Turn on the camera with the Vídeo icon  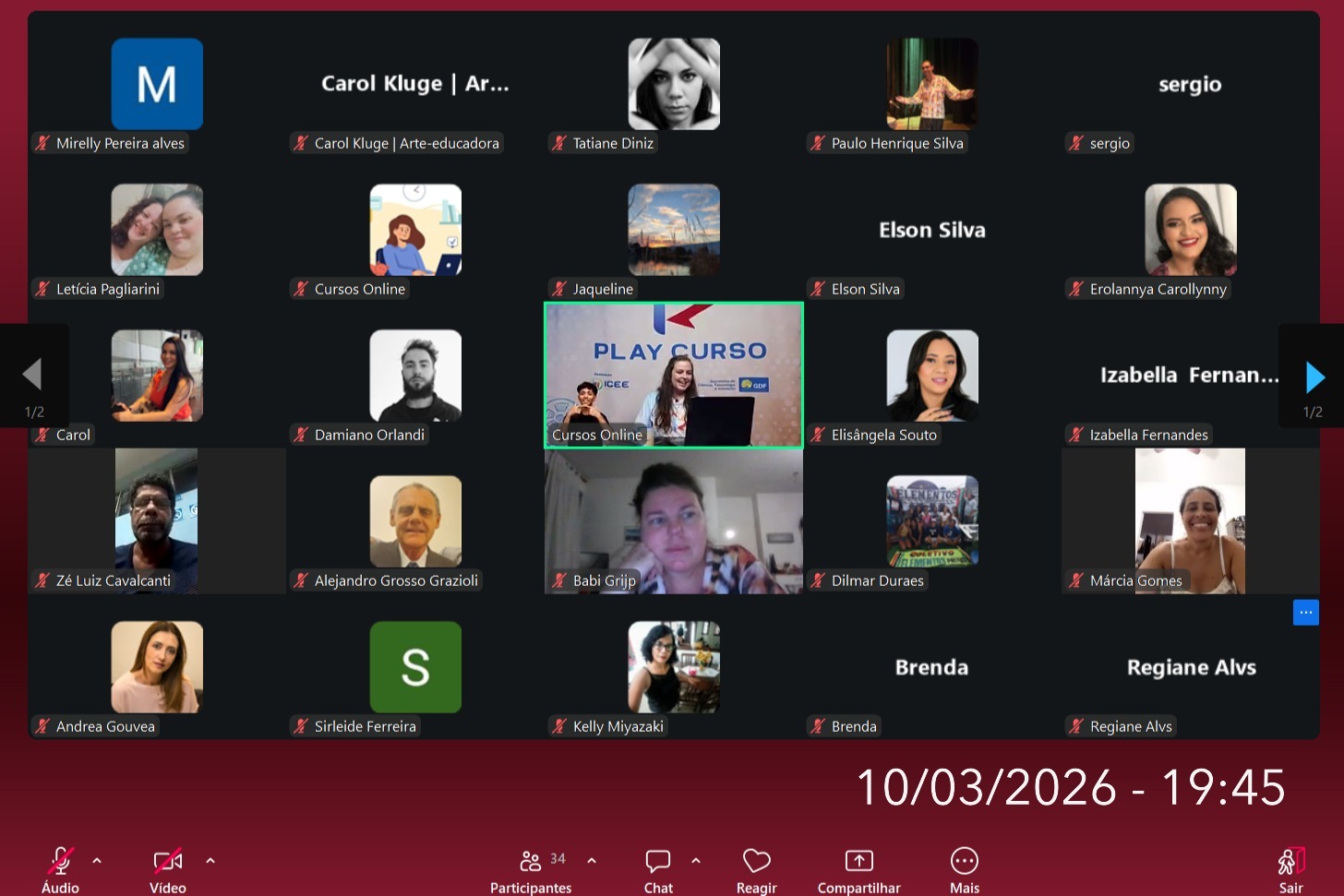click(168, 861)
